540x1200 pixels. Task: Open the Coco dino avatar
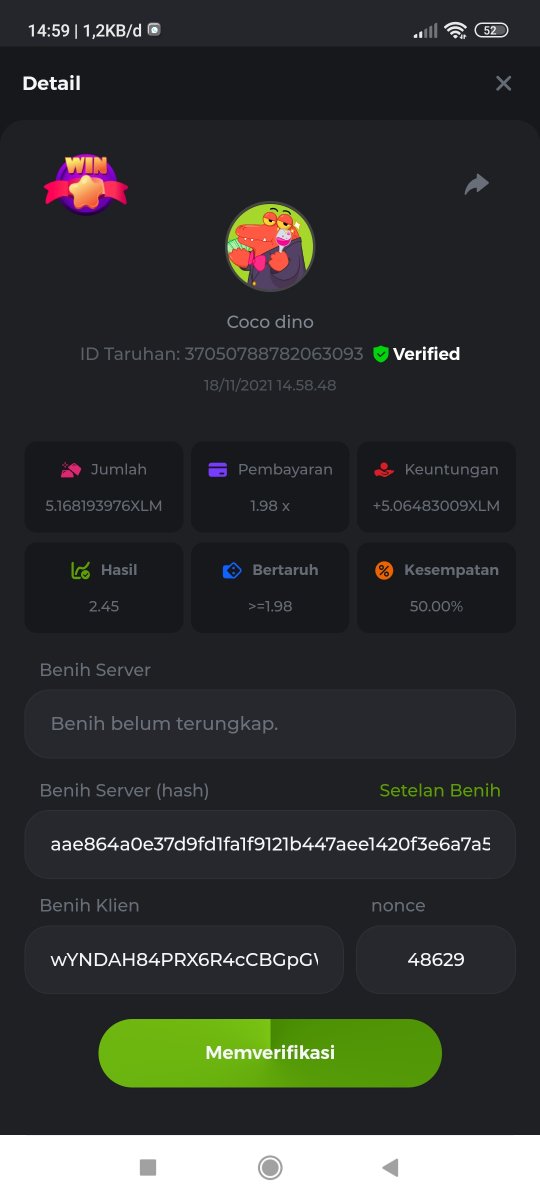point(270,247)
